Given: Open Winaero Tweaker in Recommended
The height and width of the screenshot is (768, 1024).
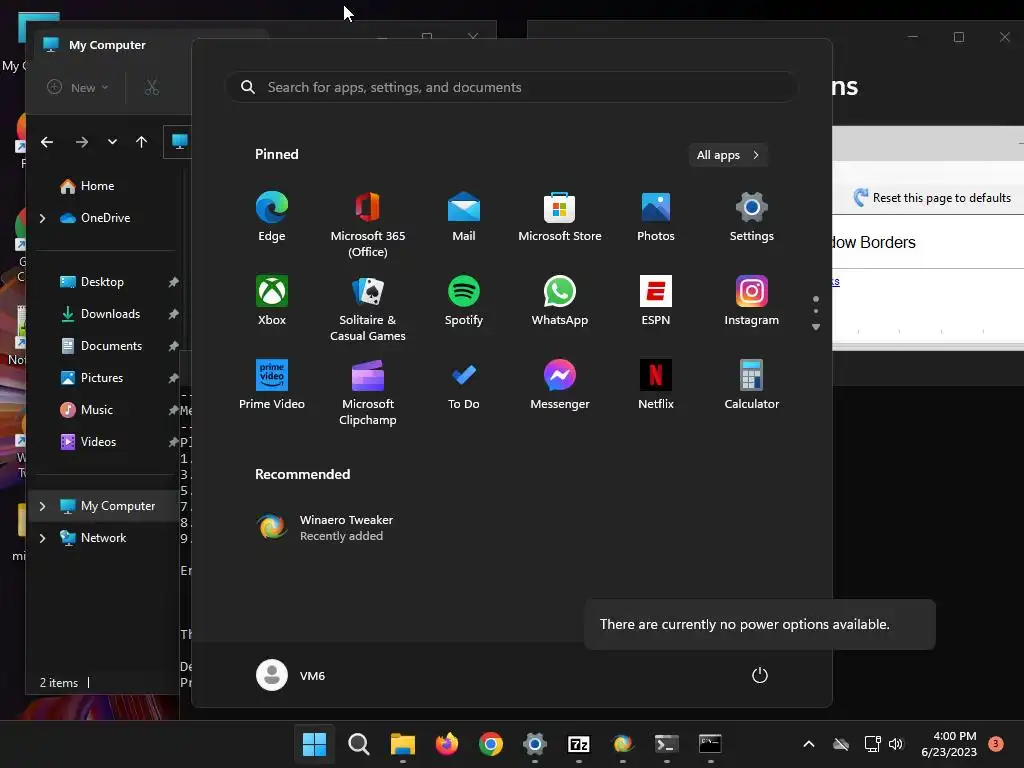Looking at the screenshot, I should (x=327, y=528).
